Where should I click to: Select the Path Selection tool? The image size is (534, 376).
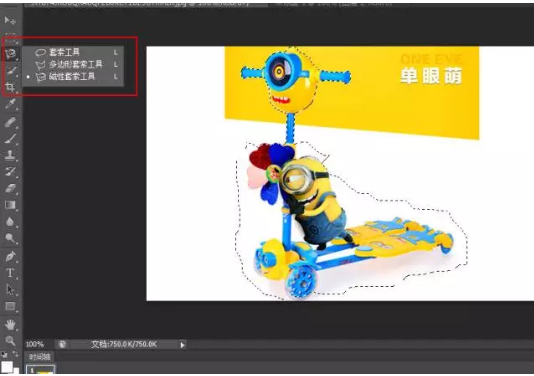[x=11, y=289]
